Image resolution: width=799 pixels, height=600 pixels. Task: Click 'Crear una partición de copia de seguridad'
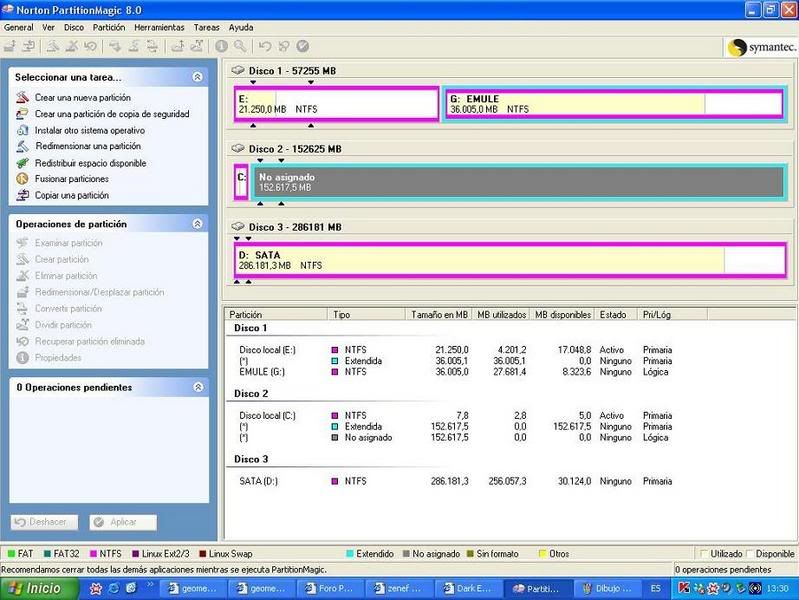[x=111, y=114]
